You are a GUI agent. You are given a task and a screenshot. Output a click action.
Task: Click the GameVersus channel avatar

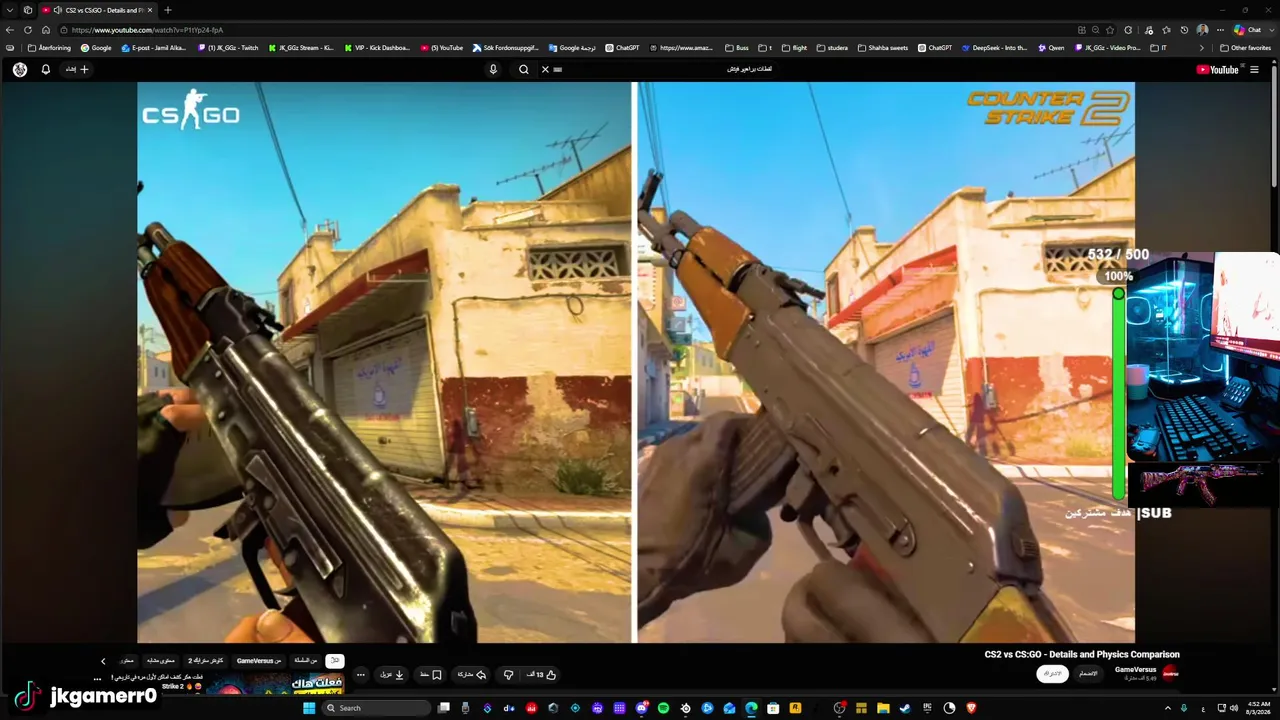pyautogui.click(x=1171, y=673)
